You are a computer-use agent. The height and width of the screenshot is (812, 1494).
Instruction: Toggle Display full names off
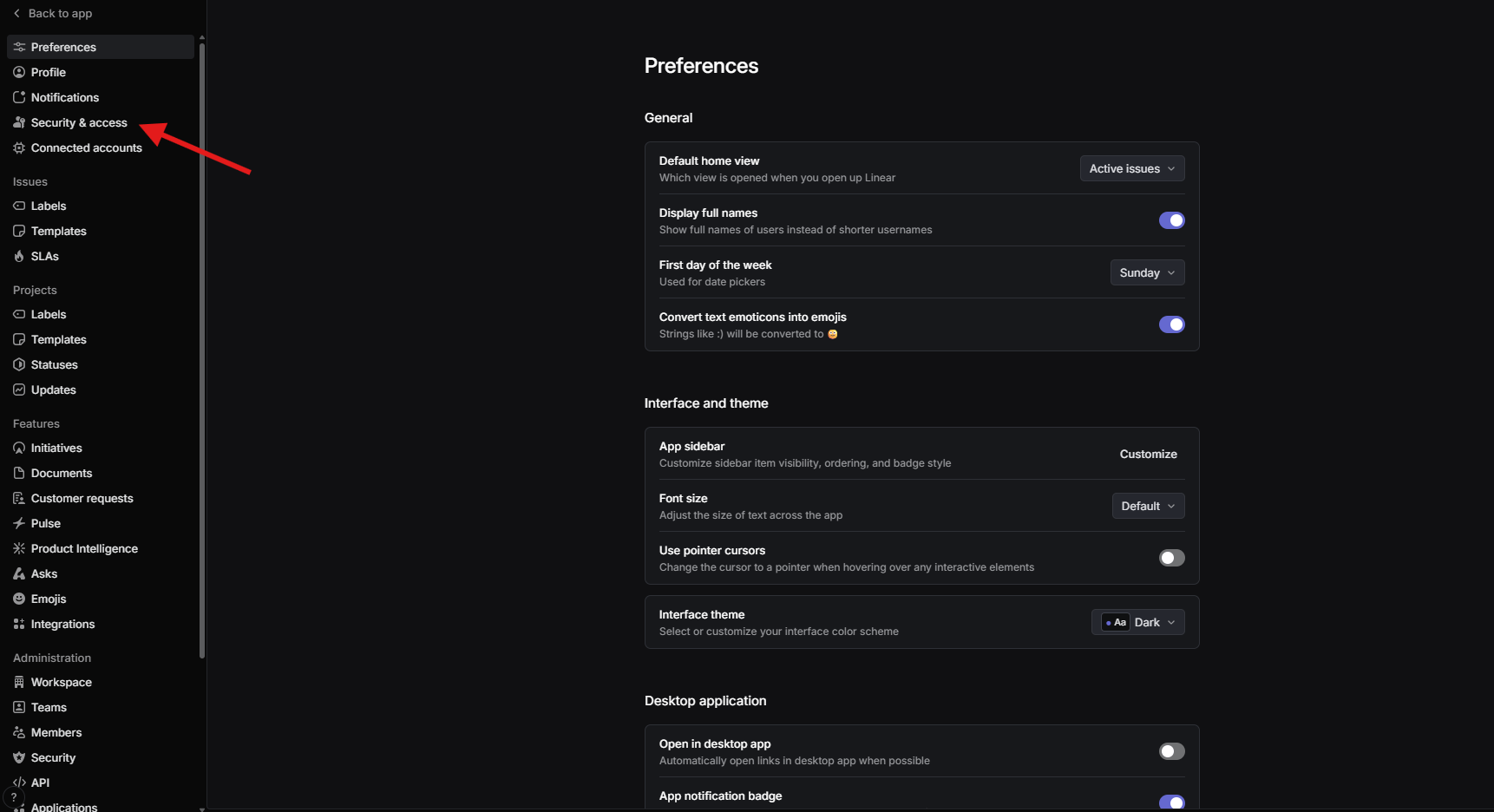(x=1172, y=220)
